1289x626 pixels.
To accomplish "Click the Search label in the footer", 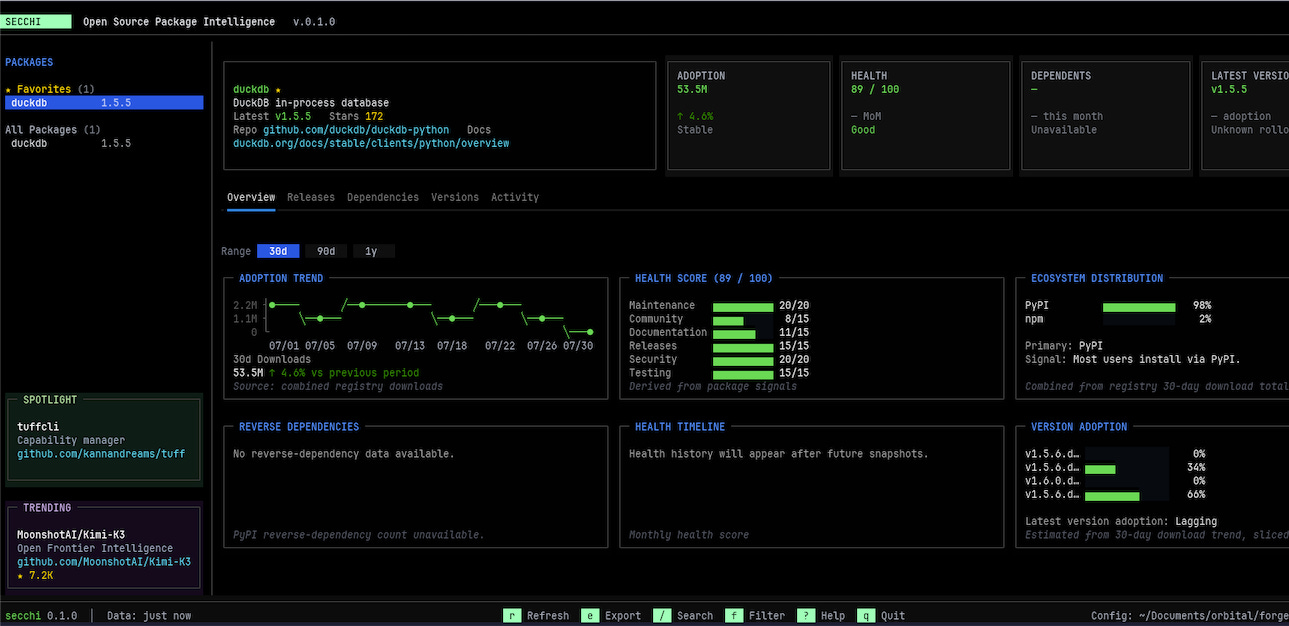I will (695, 616).
